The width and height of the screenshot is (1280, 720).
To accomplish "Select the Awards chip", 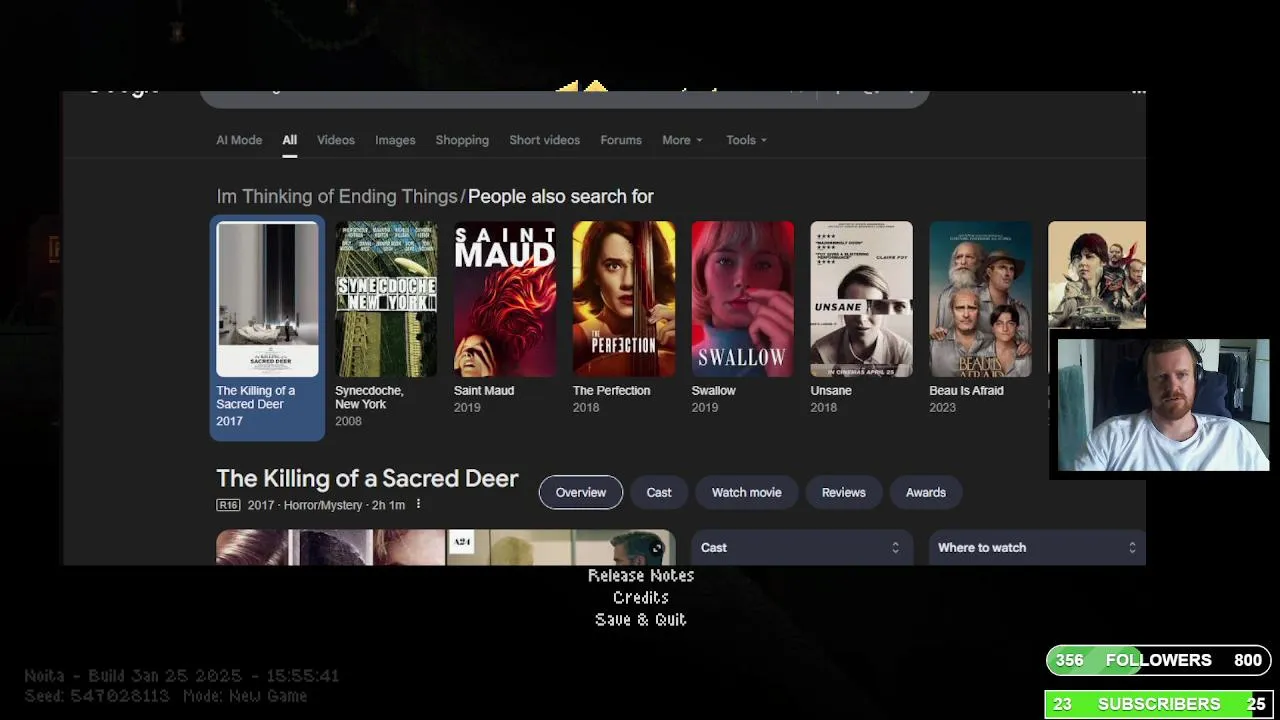I will (925, 492).
